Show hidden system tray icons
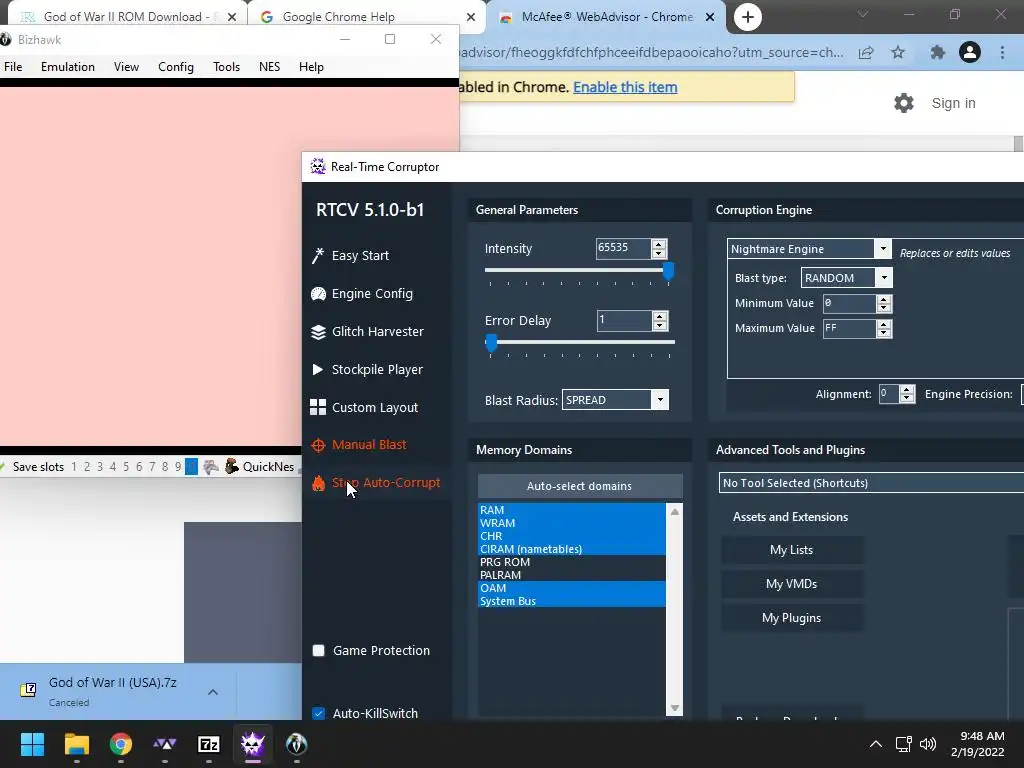The image size is (1024, 768). click(876, 744)
